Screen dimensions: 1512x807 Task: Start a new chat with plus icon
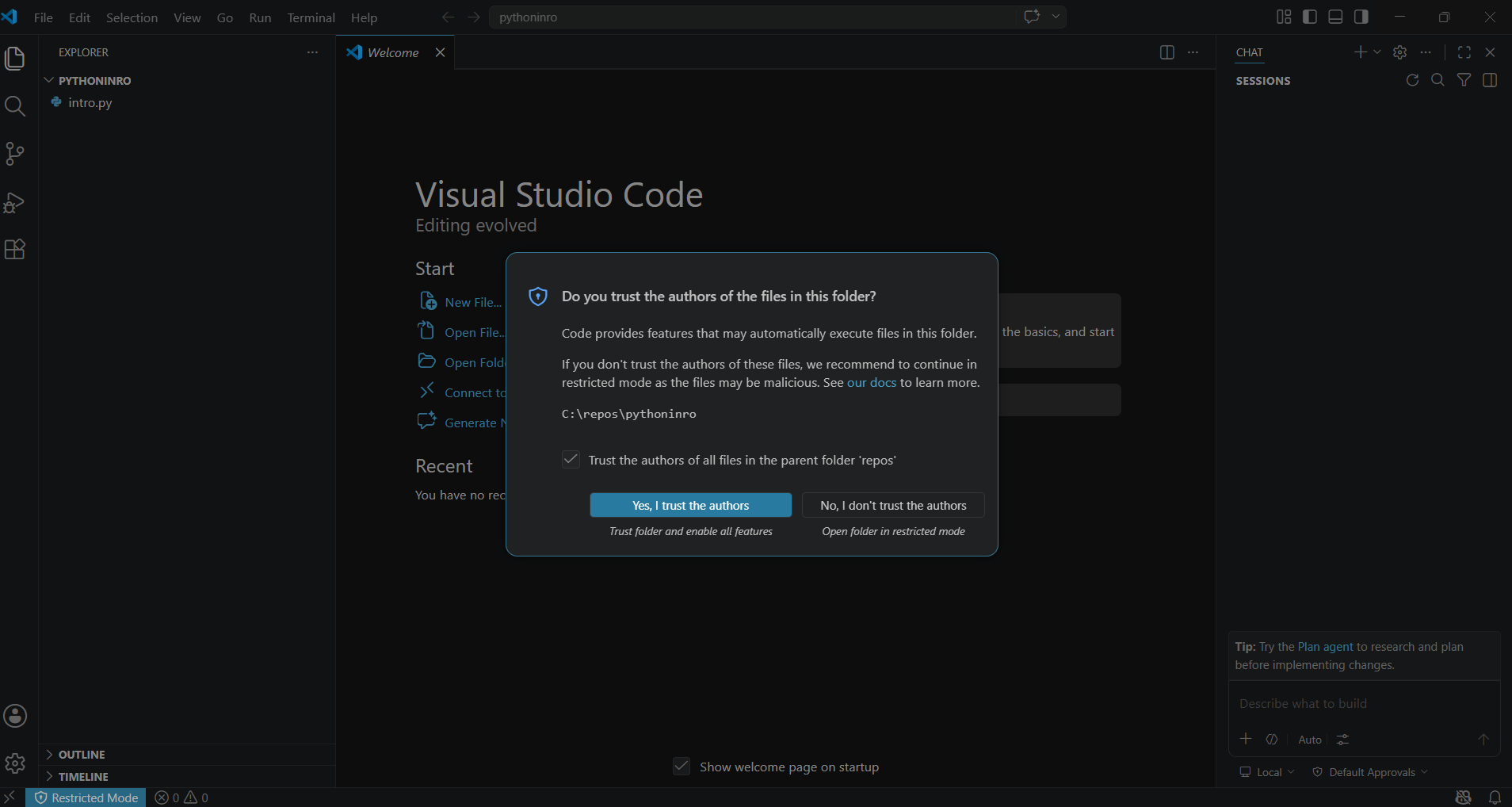click(1360, 52)
